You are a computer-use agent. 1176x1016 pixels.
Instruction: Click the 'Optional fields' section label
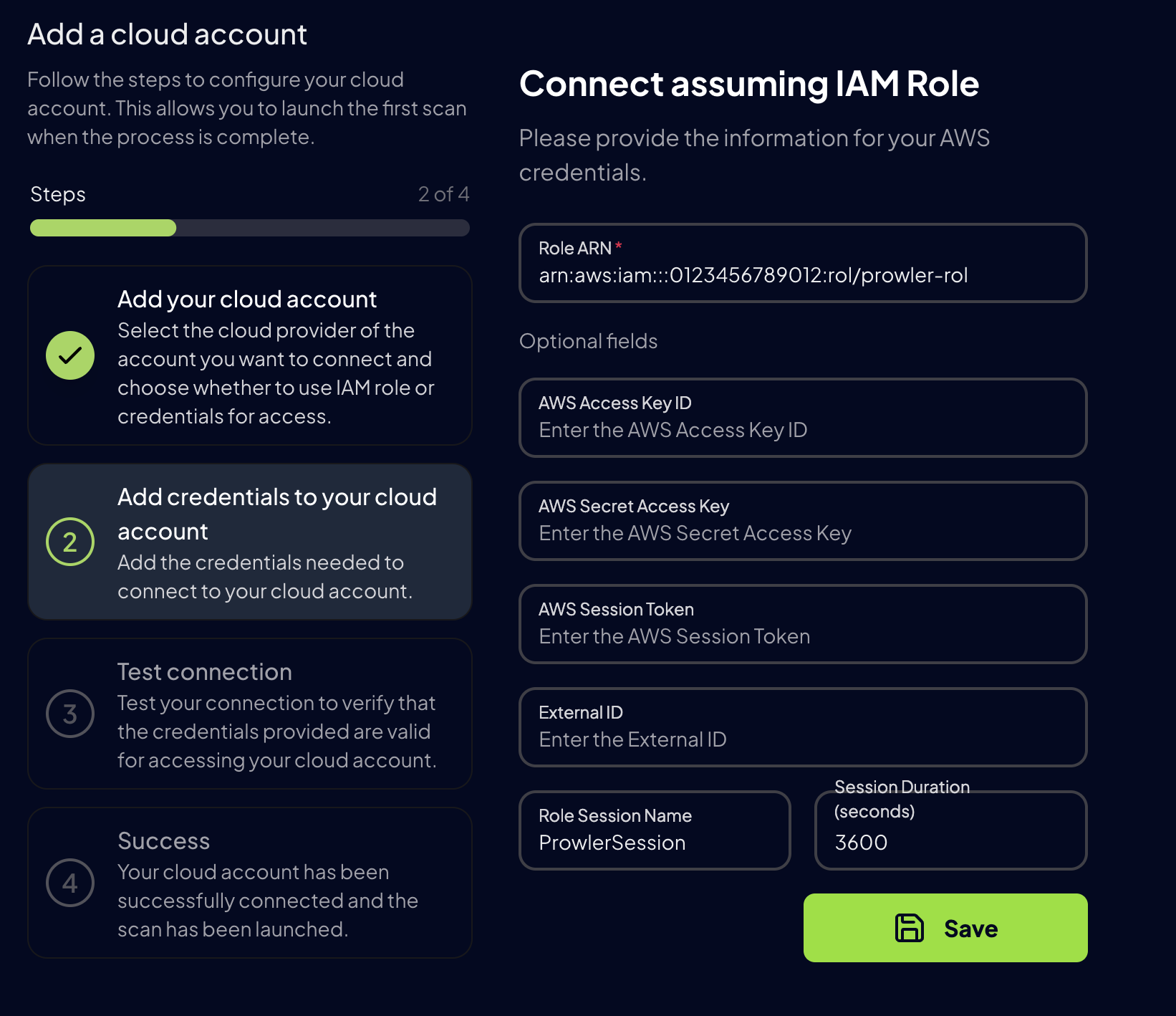point(589,341)
